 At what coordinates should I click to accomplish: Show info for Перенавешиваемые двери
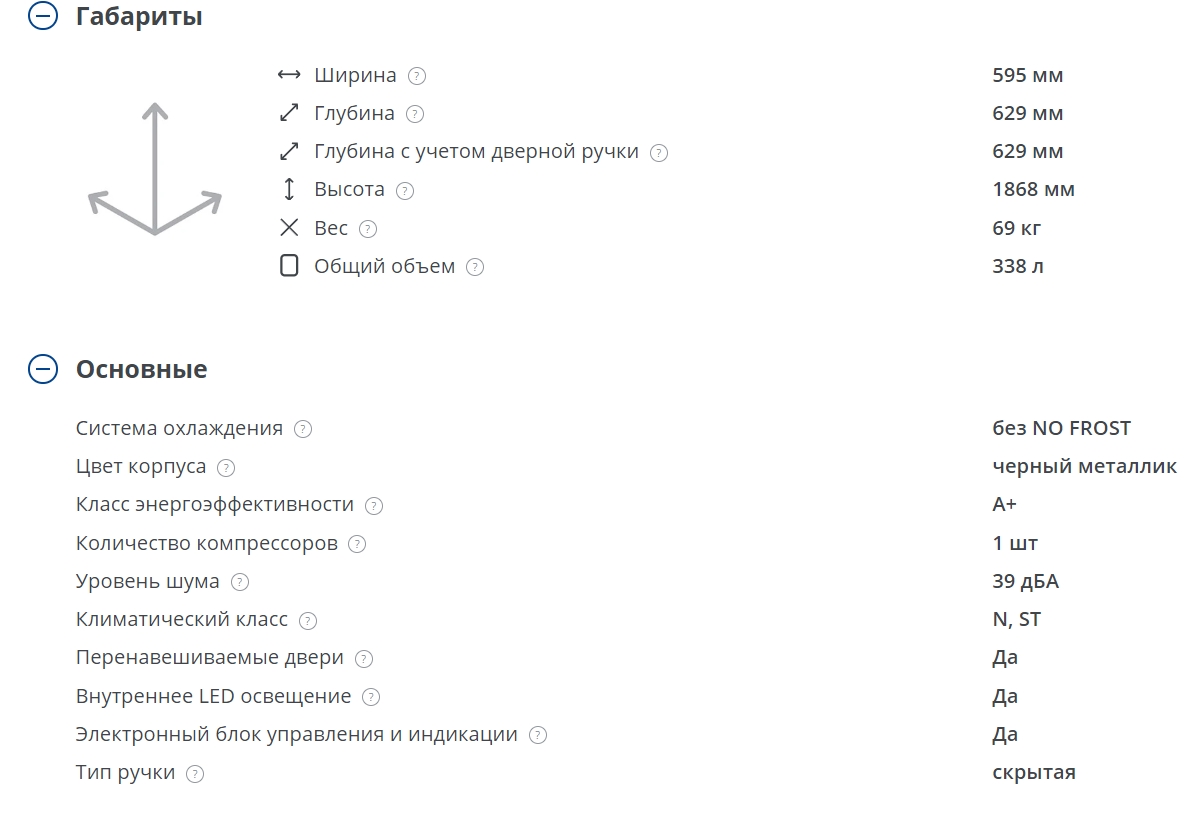(364, 658)
